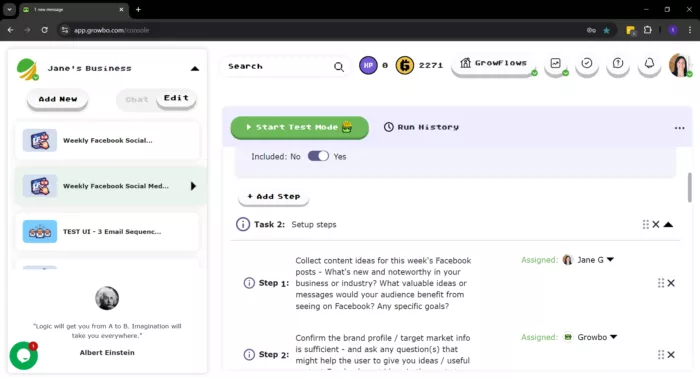Click the Albert Einstein portrait
This screenshot has height=378, width=700.
click(107, 298)
